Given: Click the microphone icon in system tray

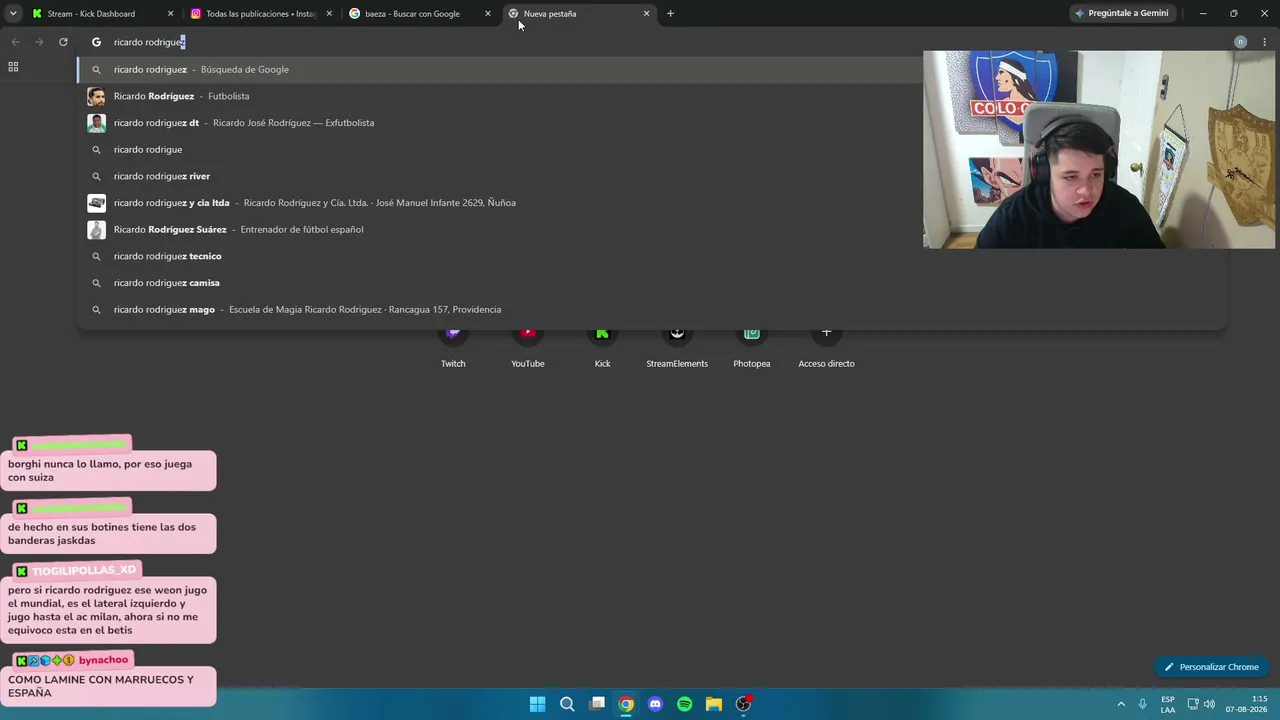Looking at the screenshot, I should point(1143,704).
